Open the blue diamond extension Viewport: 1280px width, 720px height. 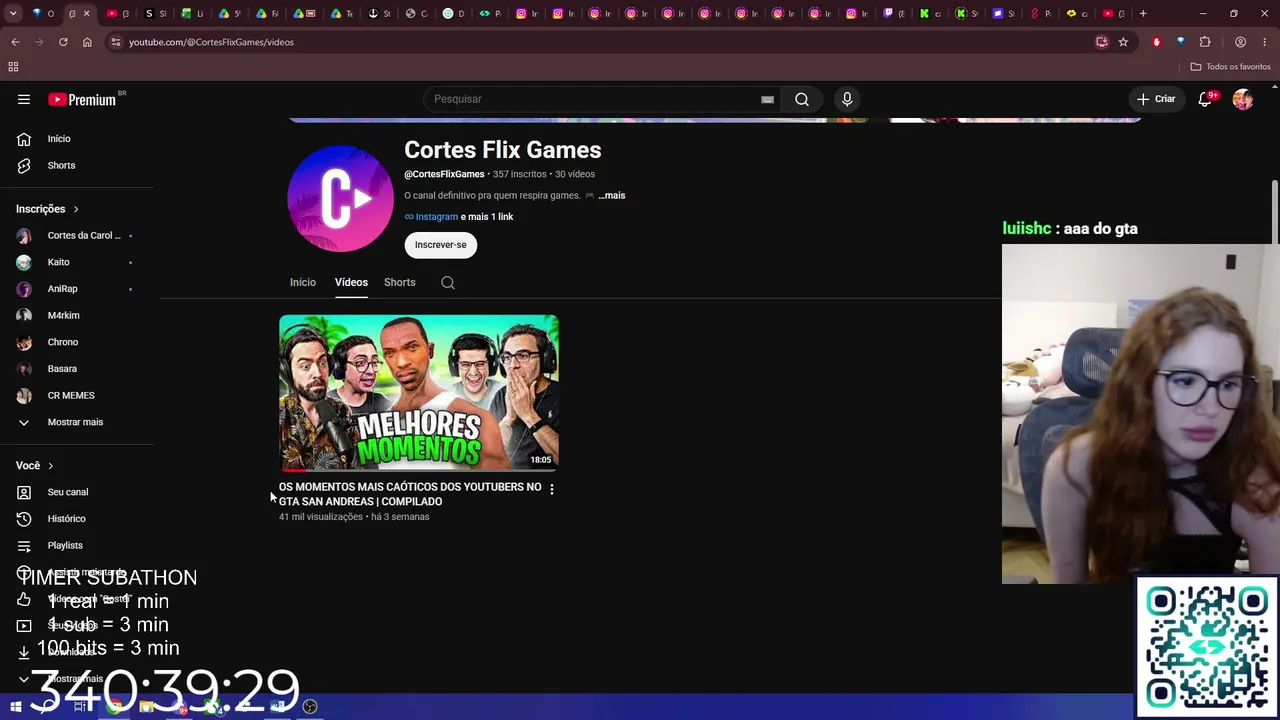pyautogui.click(x=1181, y=42)
